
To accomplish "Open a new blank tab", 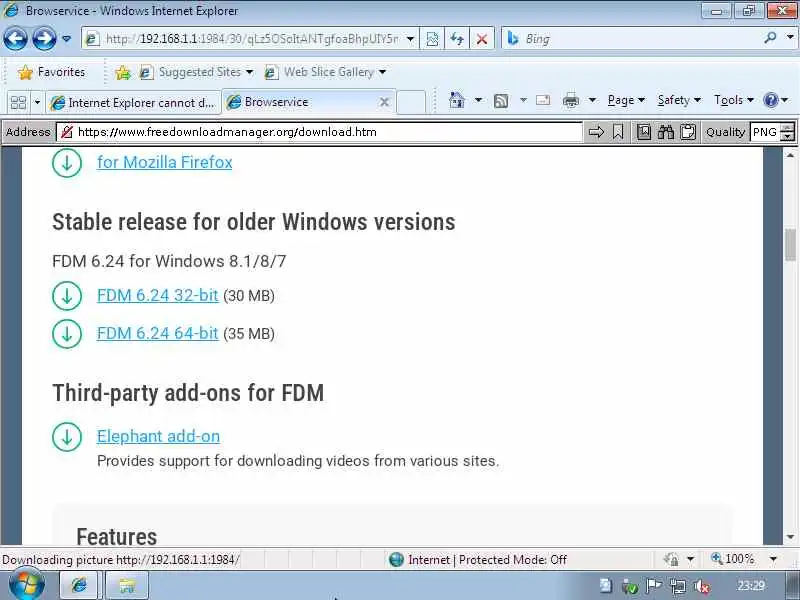I will click(411, 102).
